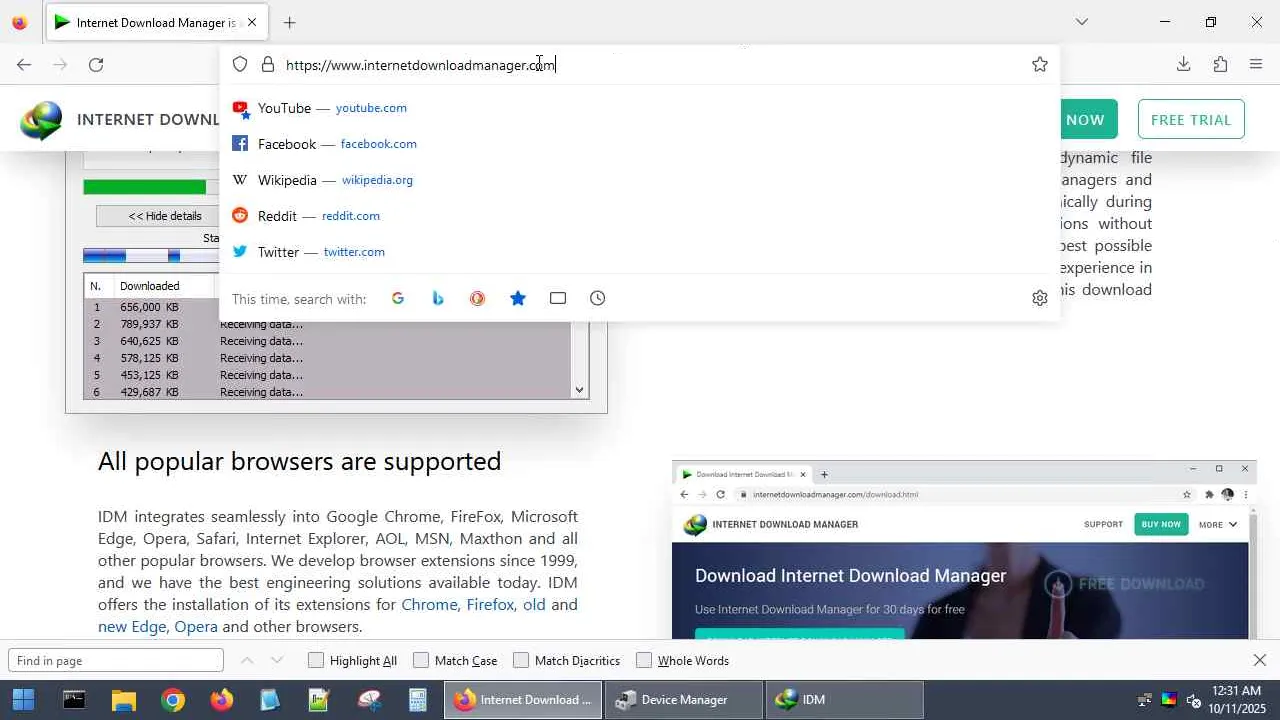
Task: Click the FREE TRIAL button
Action: pos(1191,120)
